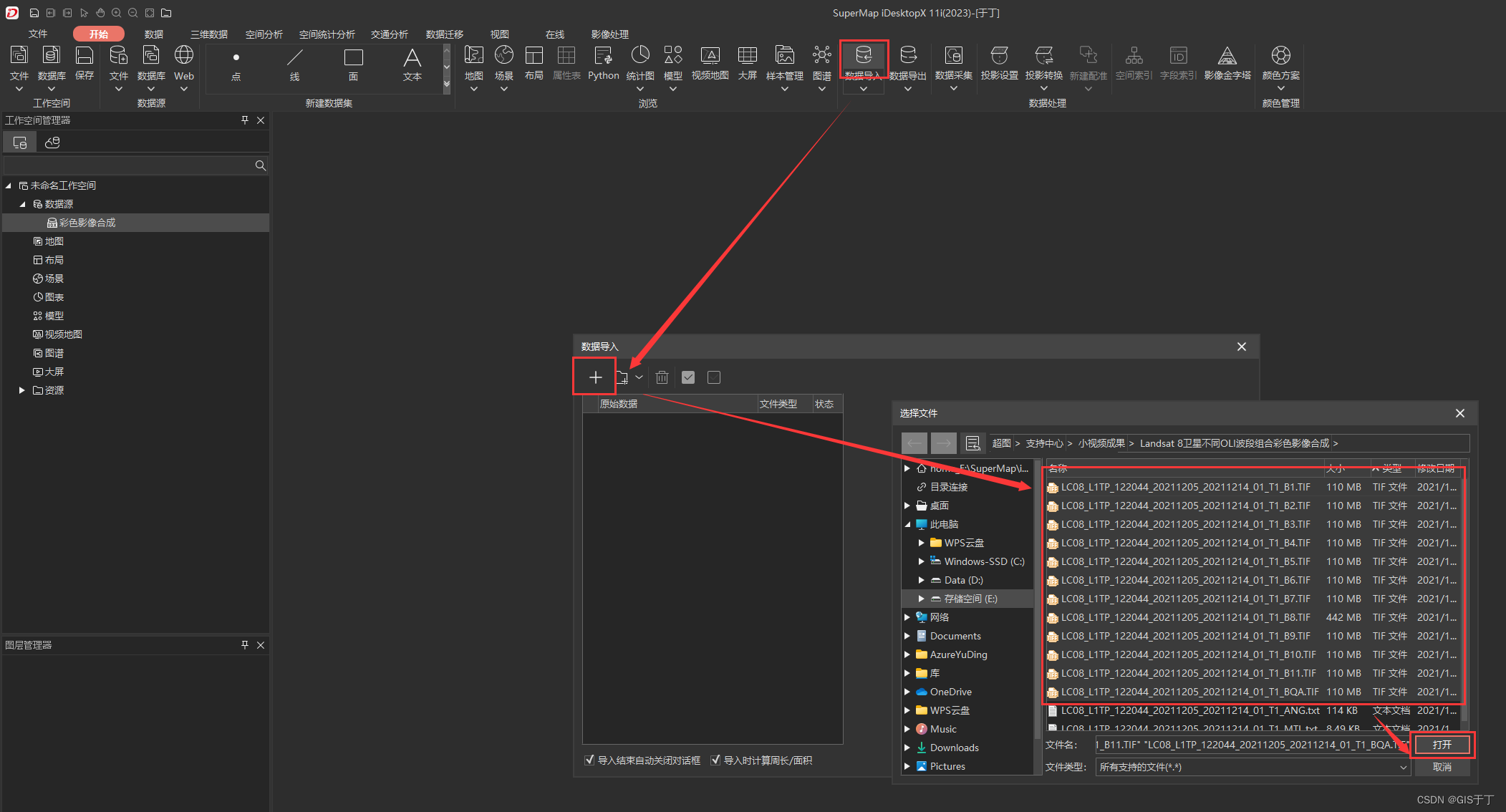Image resolution: width=1506 pixels, height=812 pixels.
Task: Open the 文件类型 dropdown combo box
Action: coord(1252,767)
